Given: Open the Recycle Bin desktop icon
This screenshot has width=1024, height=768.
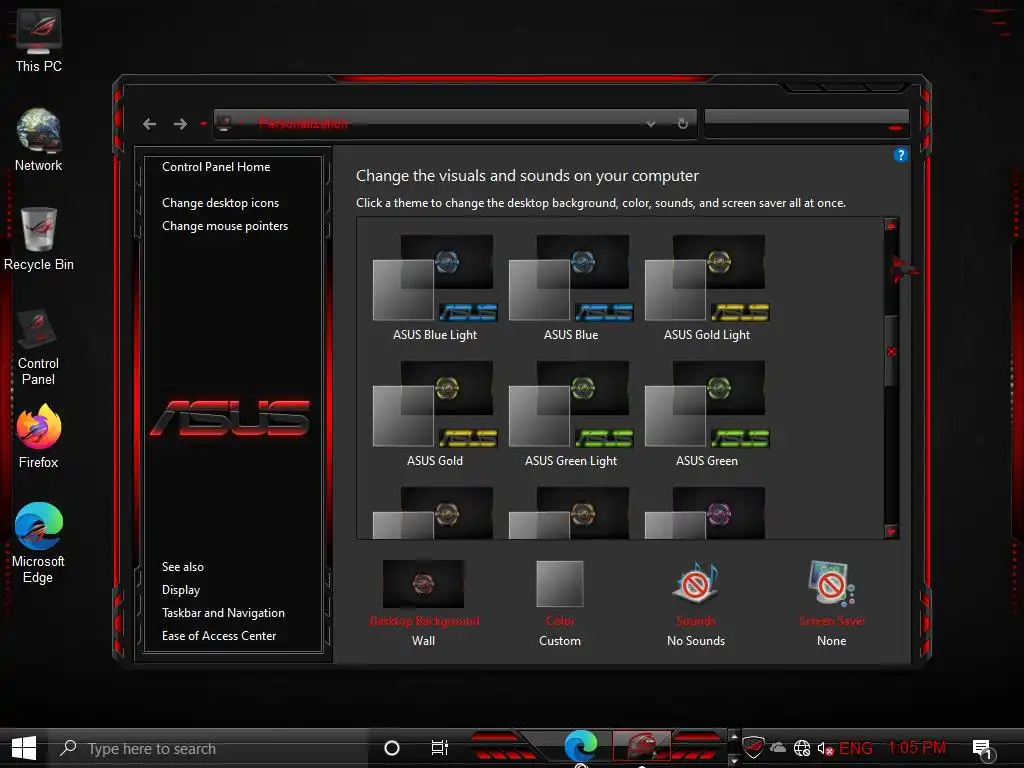Looking at the screenshot, I should [x=39, y=239].
